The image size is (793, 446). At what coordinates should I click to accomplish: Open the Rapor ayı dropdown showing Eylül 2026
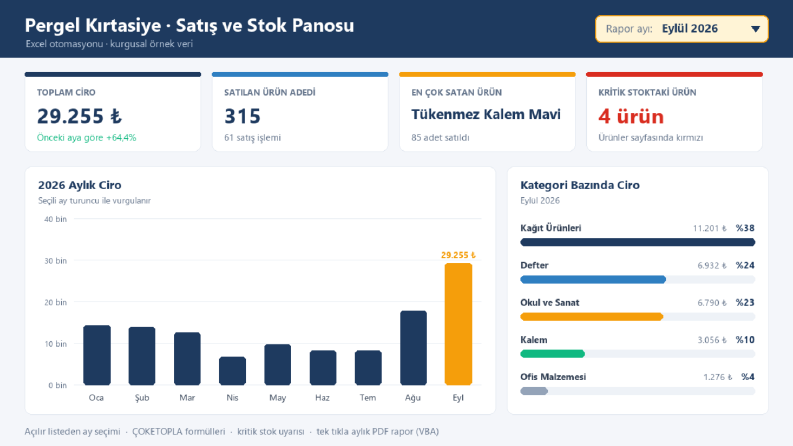(x=682, y=29)
